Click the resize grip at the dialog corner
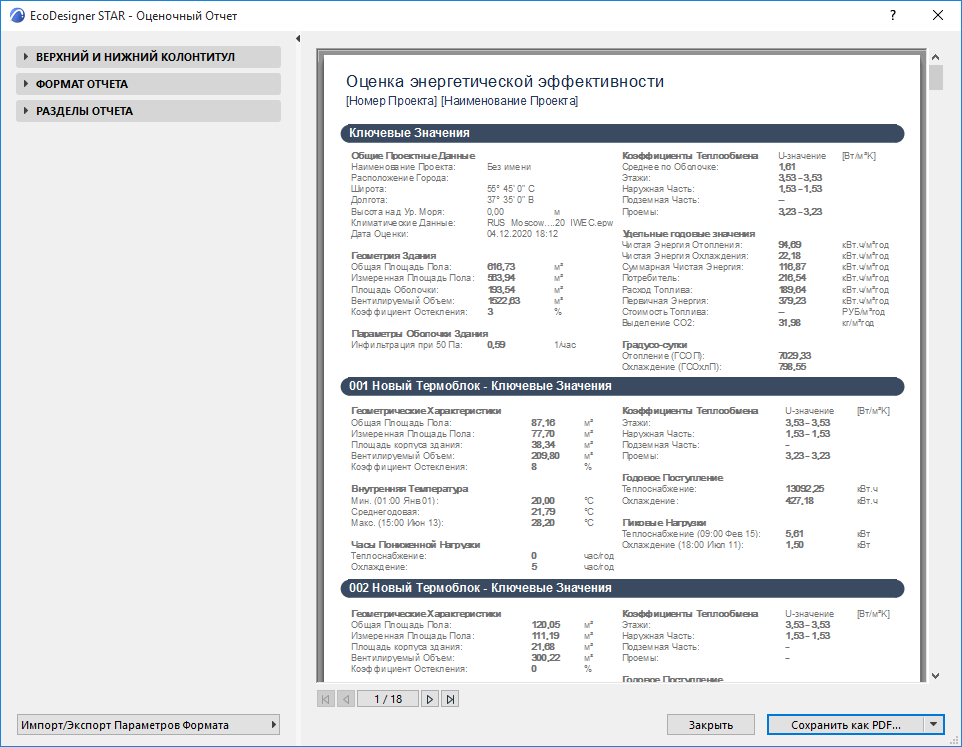 955,740
